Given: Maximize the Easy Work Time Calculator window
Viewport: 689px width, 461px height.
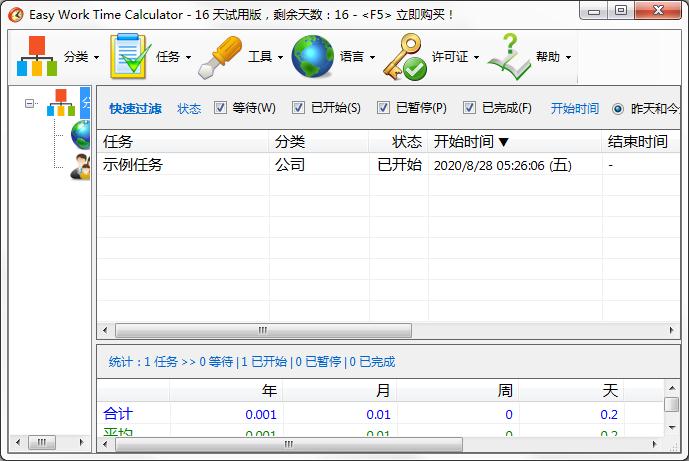Looking at the screenshot, I should pos(621,11).
